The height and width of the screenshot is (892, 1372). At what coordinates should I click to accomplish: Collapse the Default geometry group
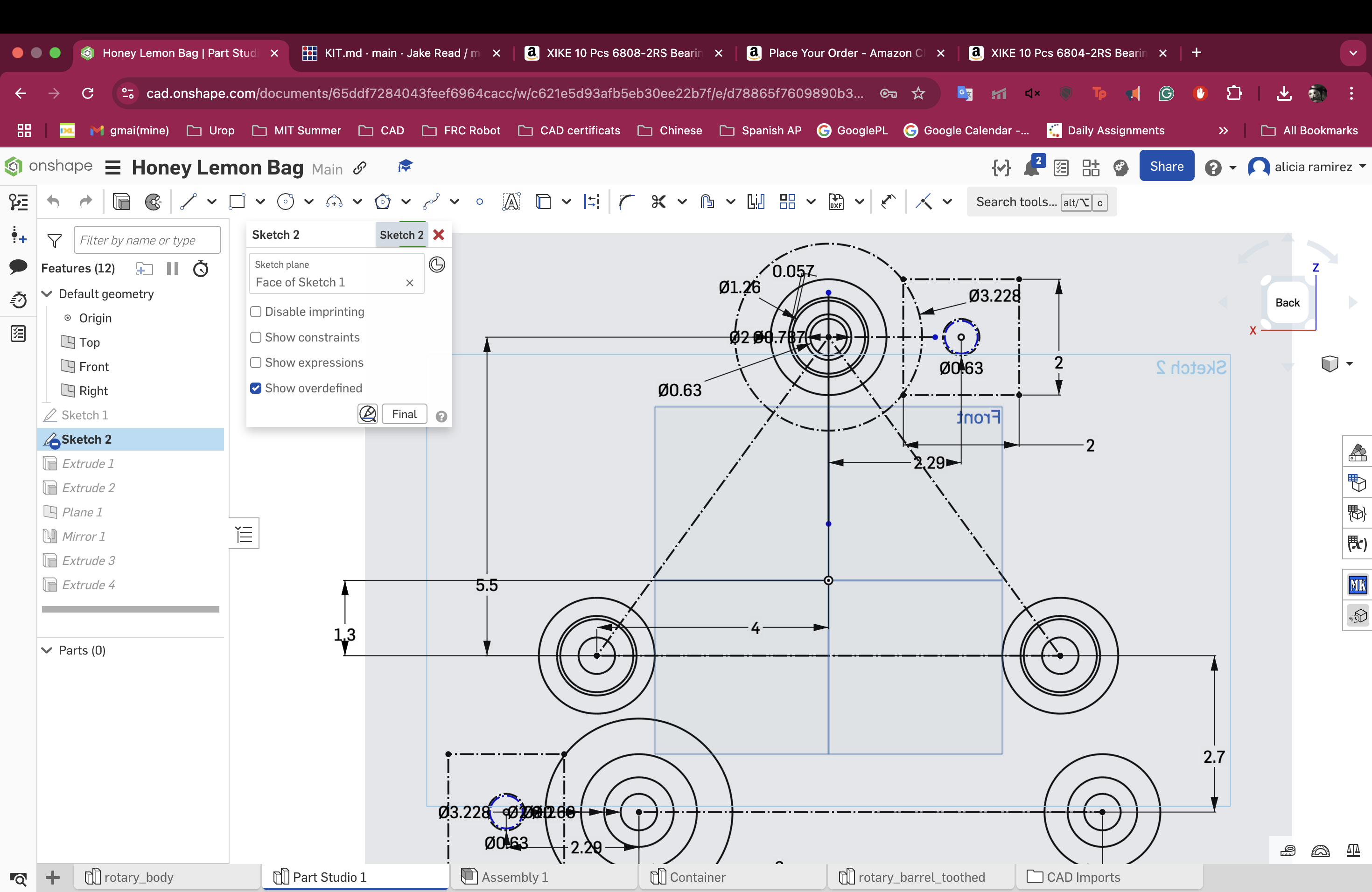(x=47, y=294)
